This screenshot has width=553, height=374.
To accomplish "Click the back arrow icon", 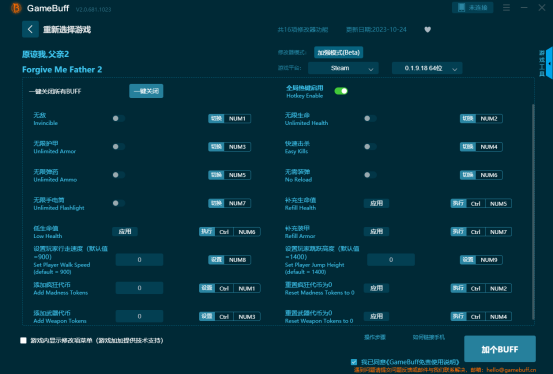I will (30, 29).
